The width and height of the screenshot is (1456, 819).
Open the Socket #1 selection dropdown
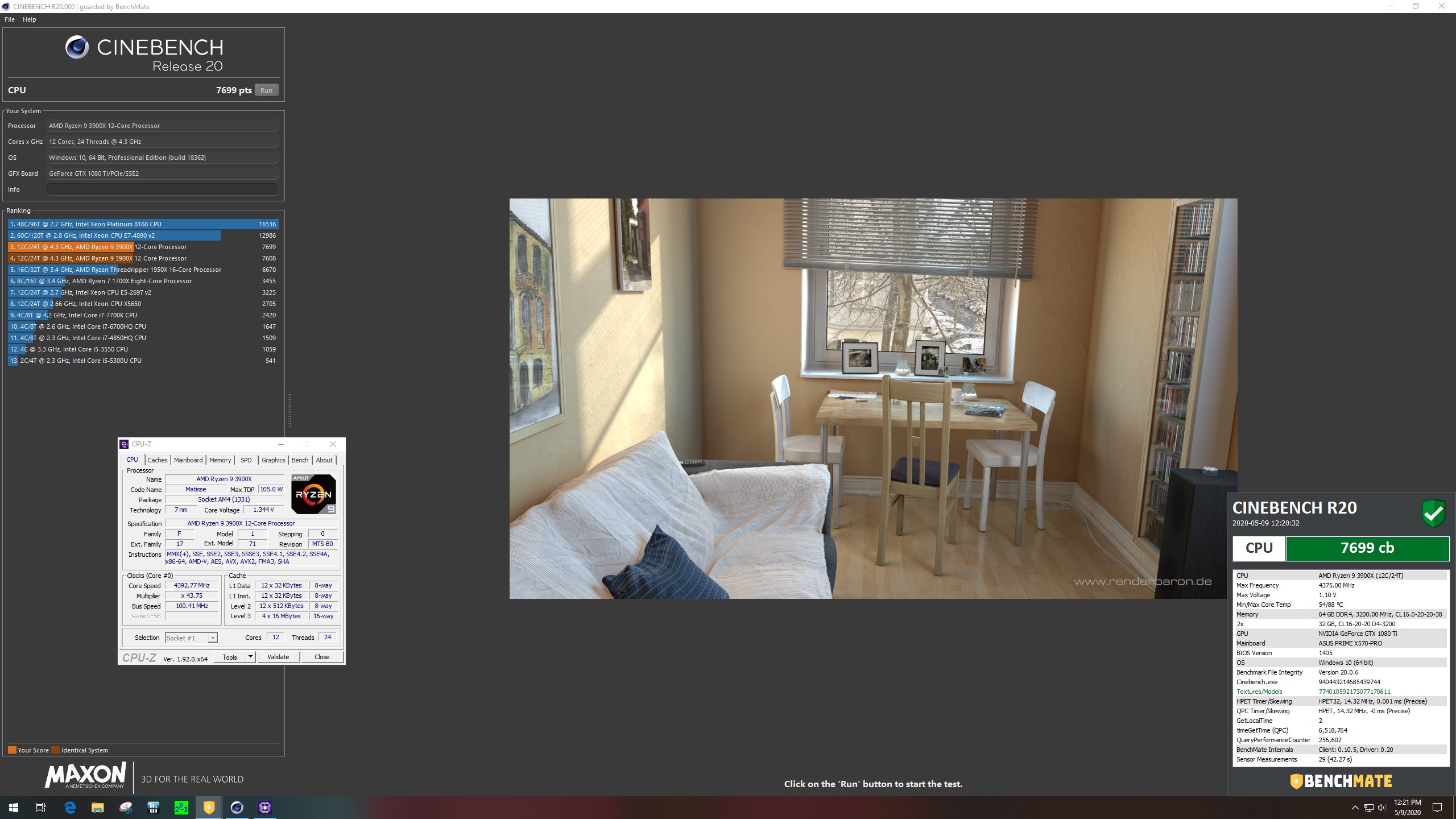(x=191, y=638)
